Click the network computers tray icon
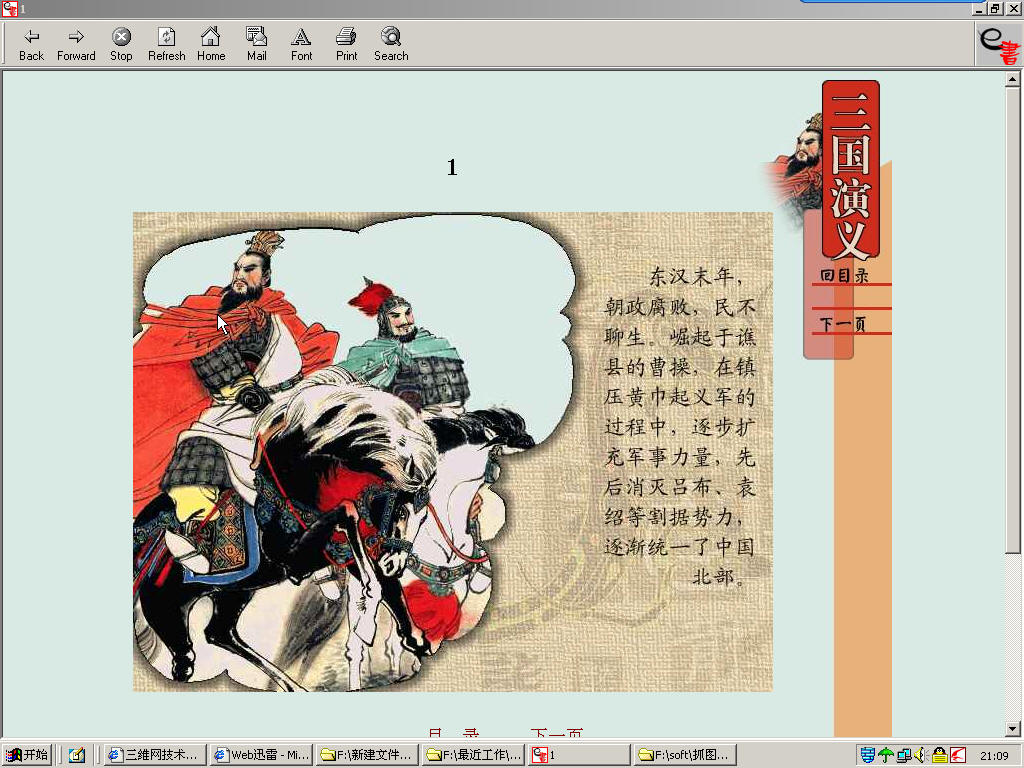This screenshot has height=768, width=1024. click(904, 755)
